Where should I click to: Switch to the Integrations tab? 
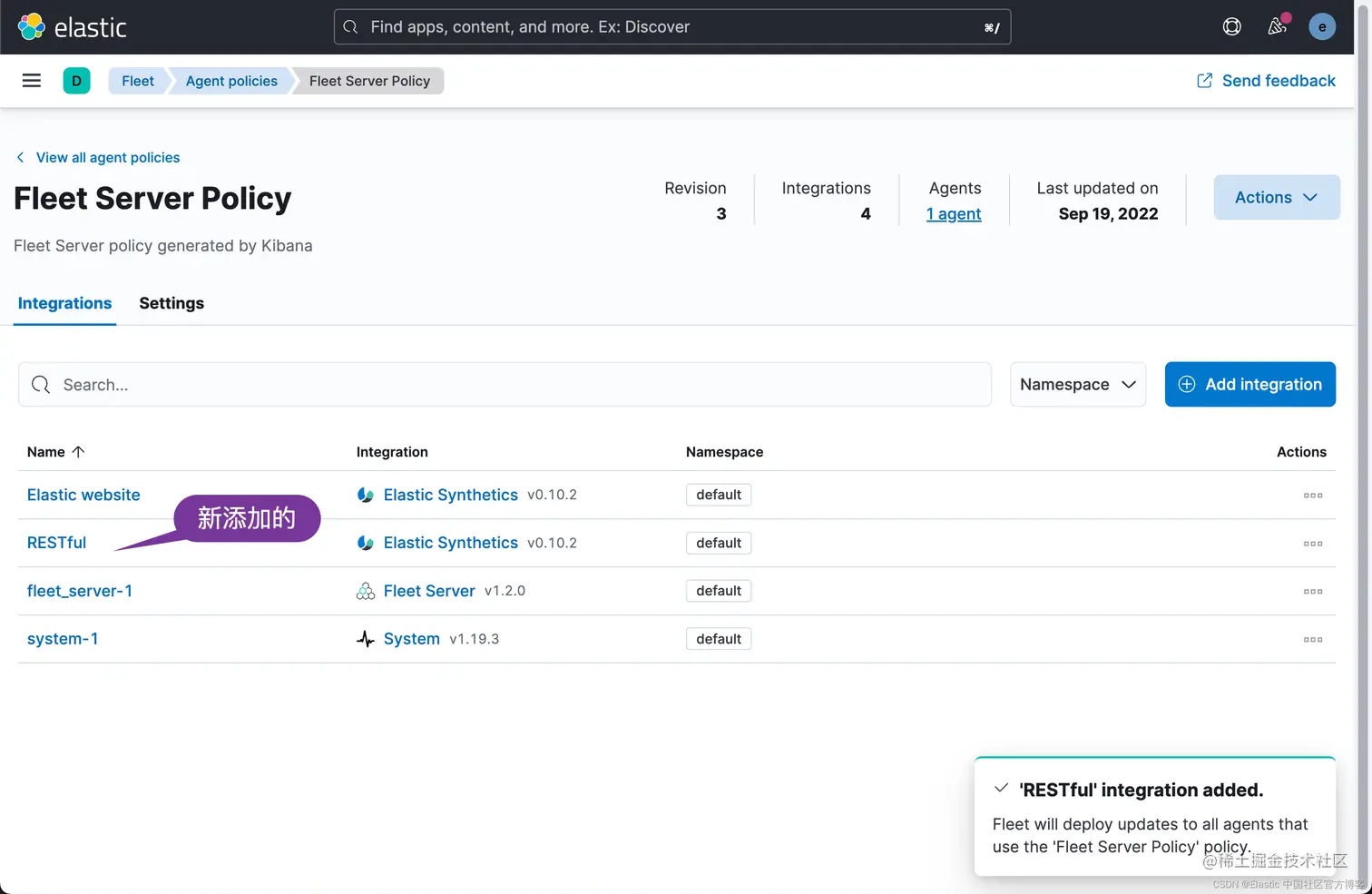click(x=64, y=303)
